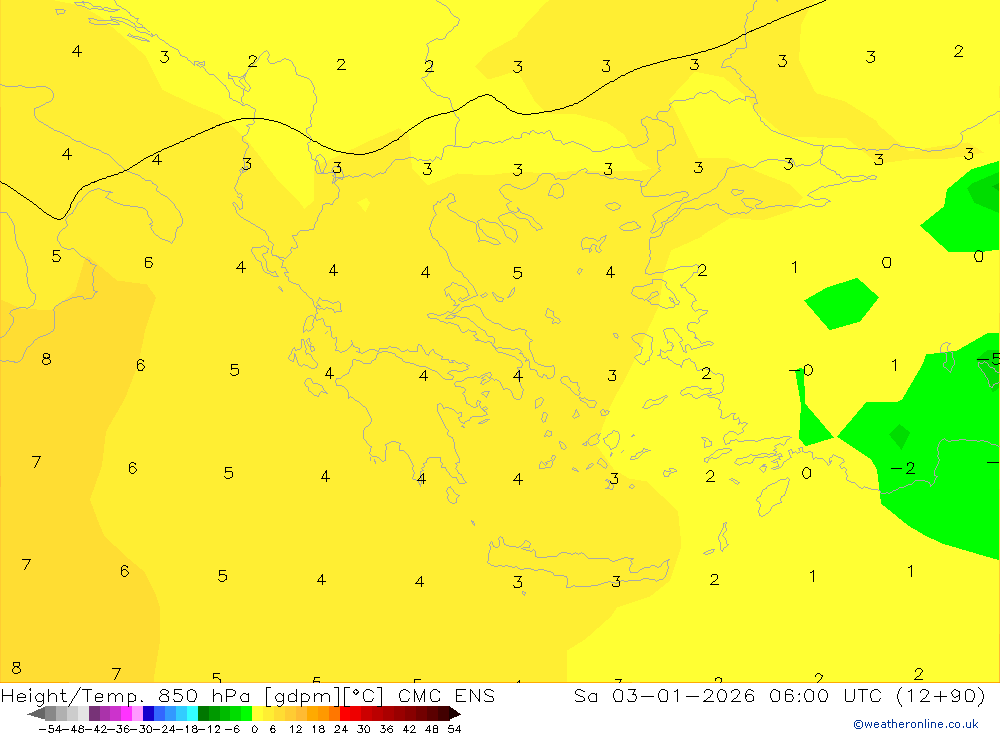Click the -2 temperature value on the map

pos(903,468)
